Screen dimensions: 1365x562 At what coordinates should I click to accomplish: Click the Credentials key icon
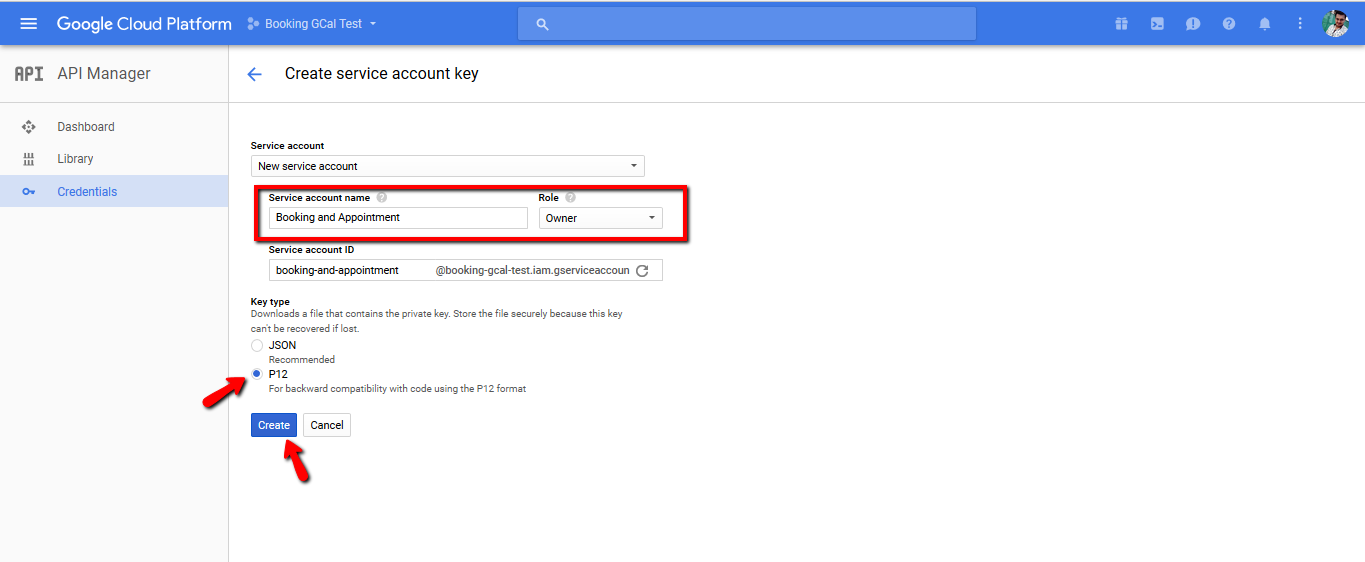tap(28, 191)
